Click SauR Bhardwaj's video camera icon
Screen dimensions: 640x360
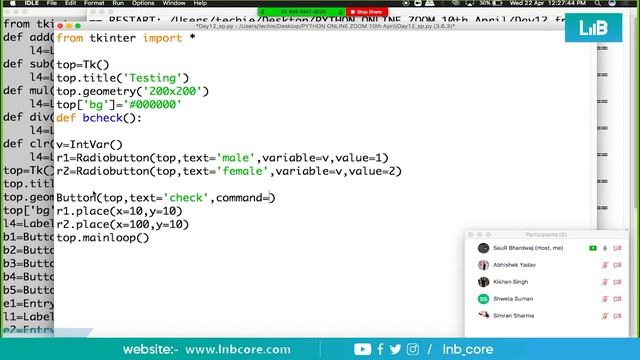(x=617, y=248)
